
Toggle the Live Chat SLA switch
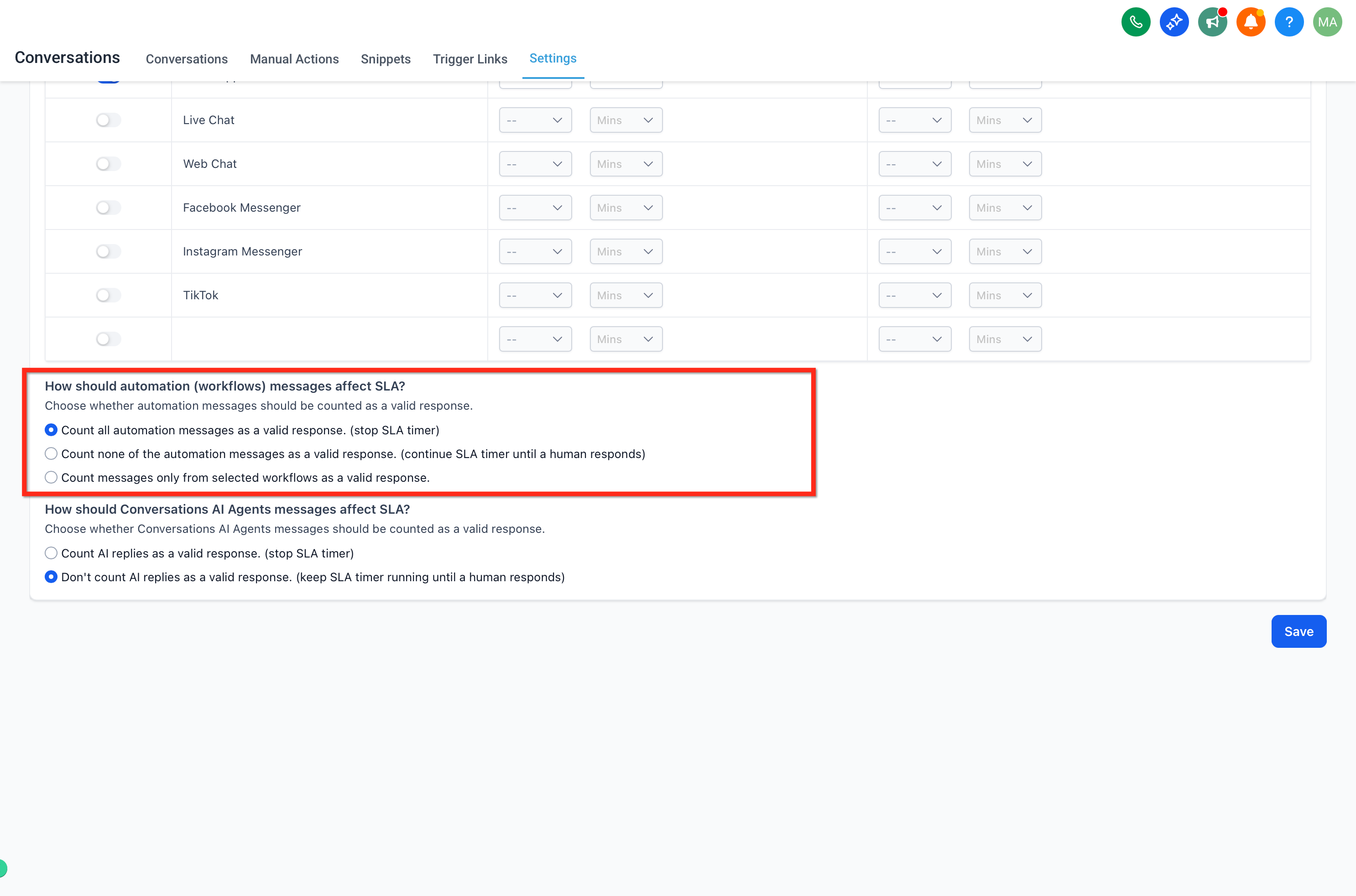pyautogui.click(x=108, y=120)
